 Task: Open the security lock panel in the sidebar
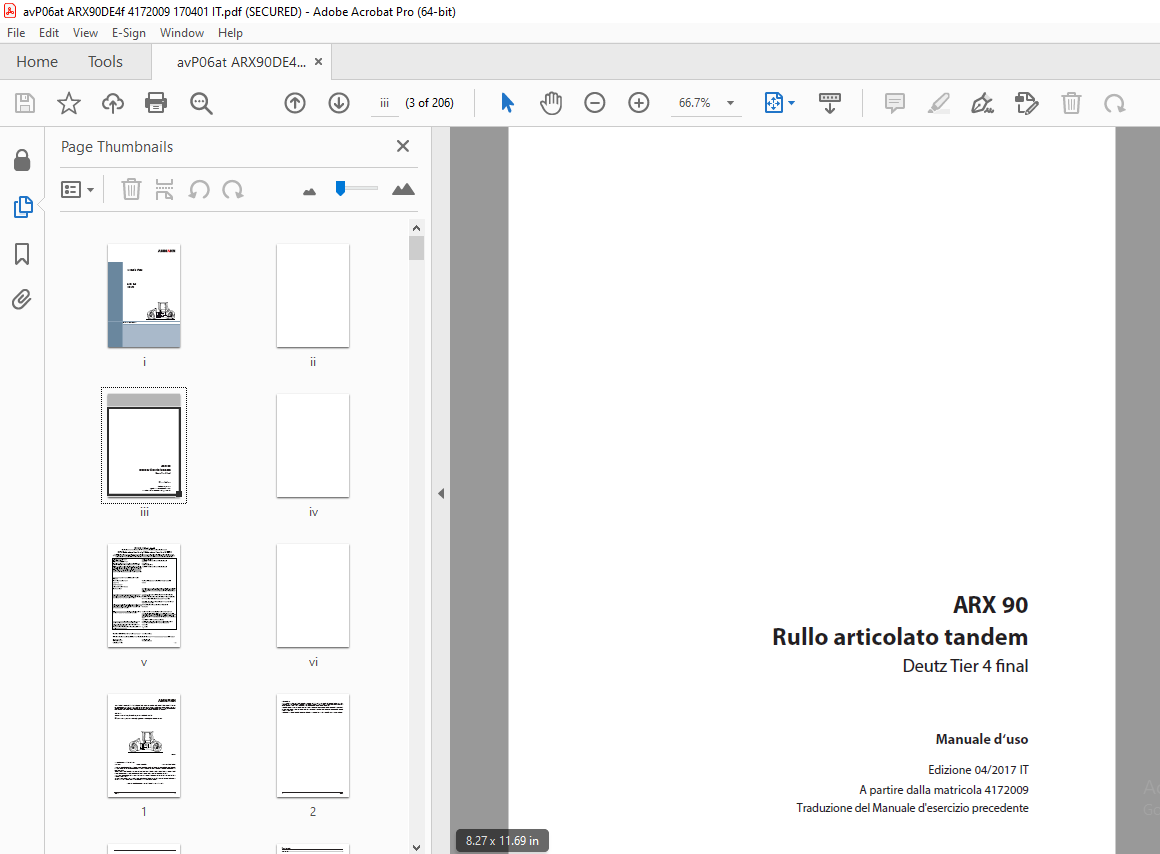coord(22,160)
